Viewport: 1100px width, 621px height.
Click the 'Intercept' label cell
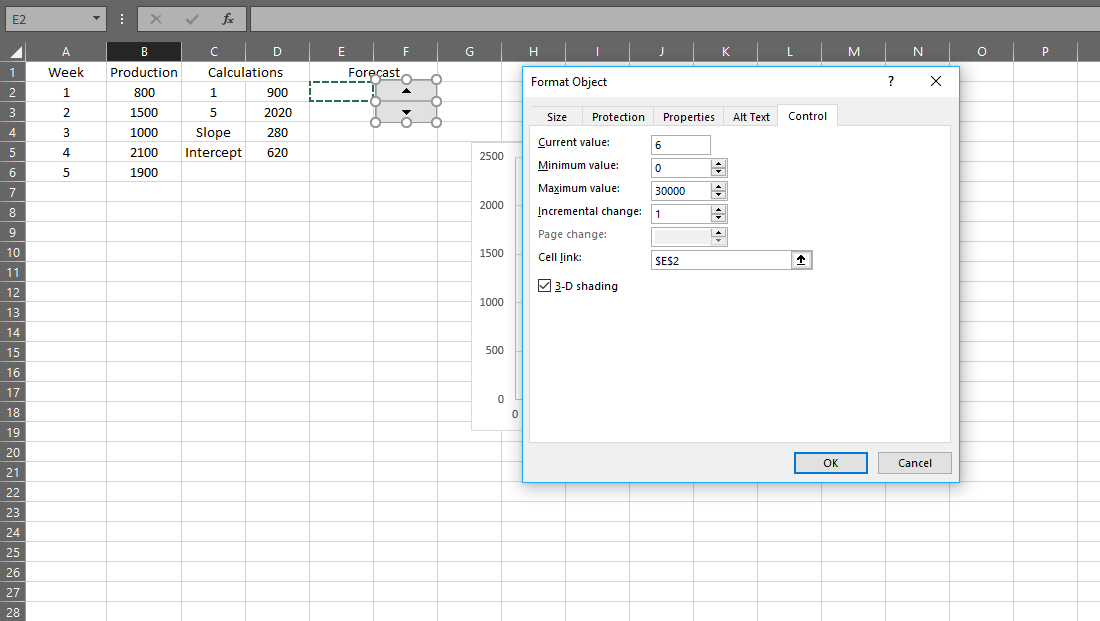(213, 152)
